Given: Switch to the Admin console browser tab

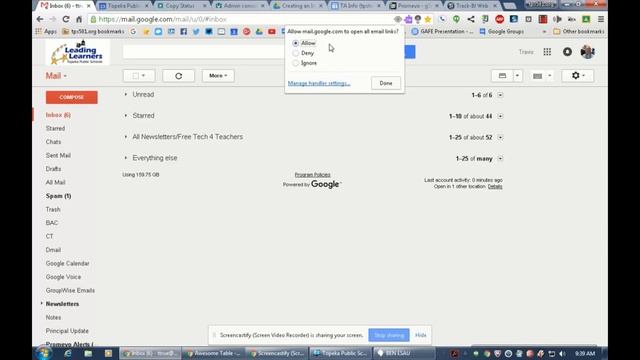Looking at the screenshot, I should [x=240, y=6].
